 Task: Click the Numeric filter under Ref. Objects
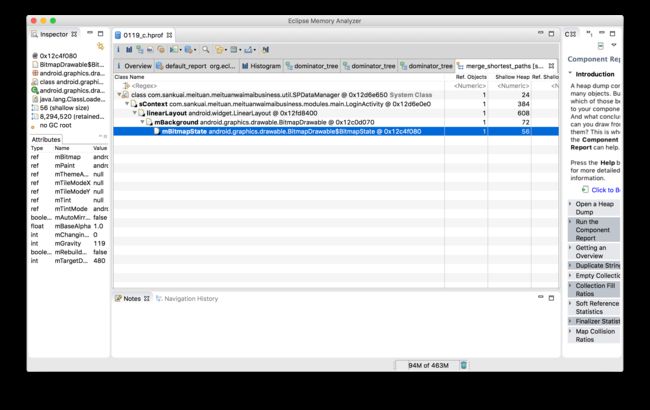(x=469, y=86)
